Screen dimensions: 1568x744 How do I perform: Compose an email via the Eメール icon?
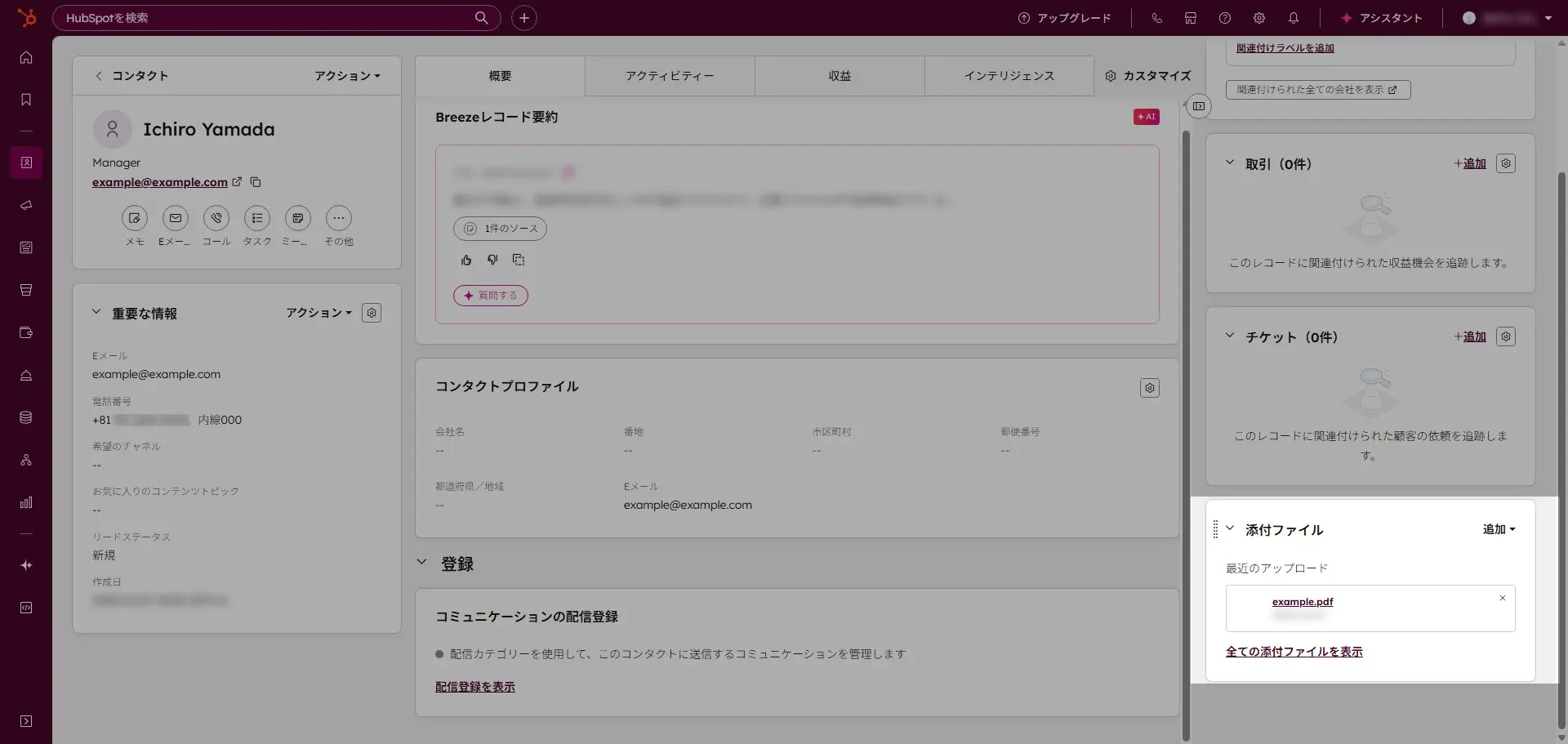point(175,218)
